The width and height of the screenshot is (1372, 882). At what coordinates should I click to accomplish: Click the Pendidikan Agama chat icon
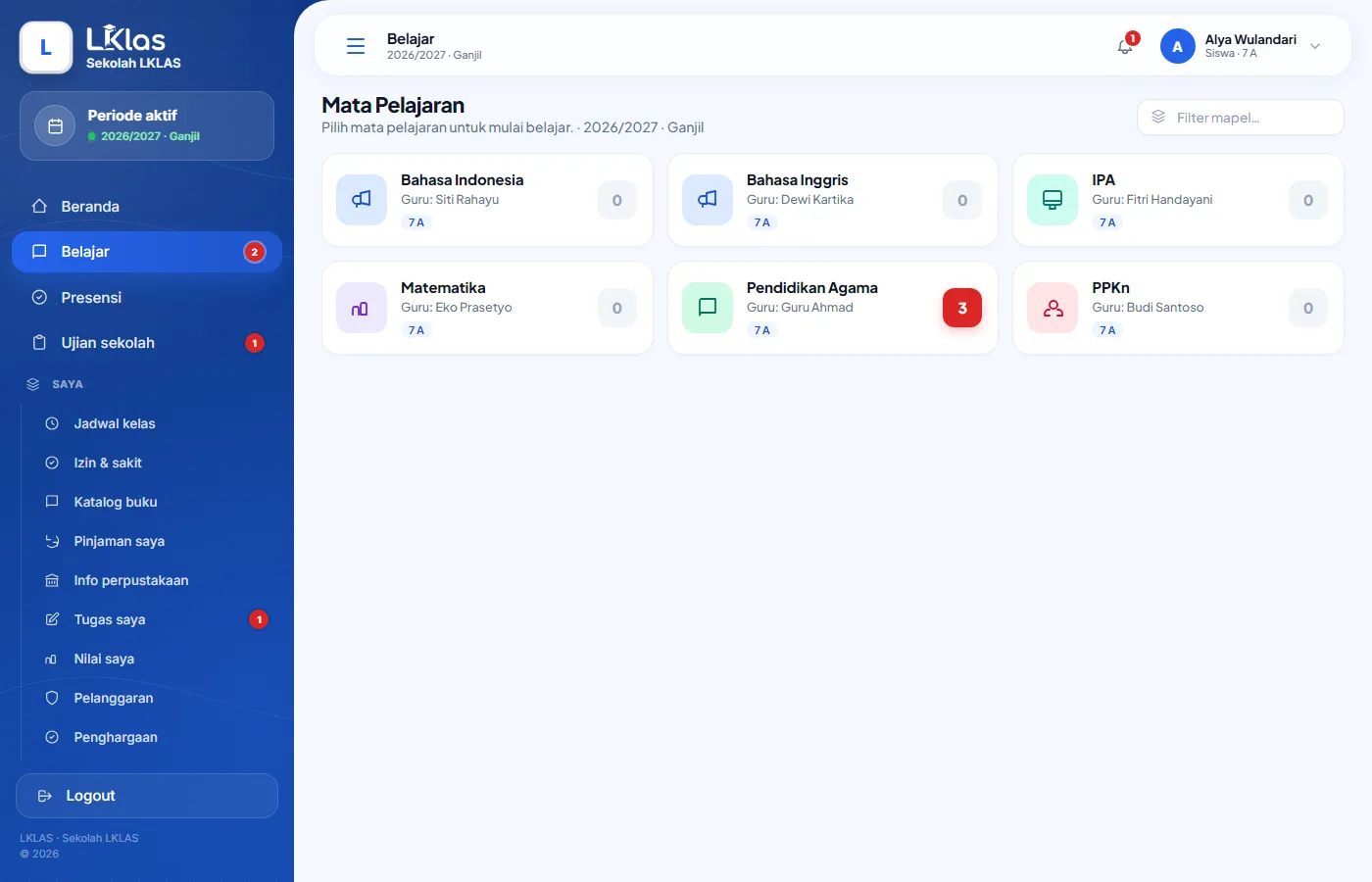point(708,308)
